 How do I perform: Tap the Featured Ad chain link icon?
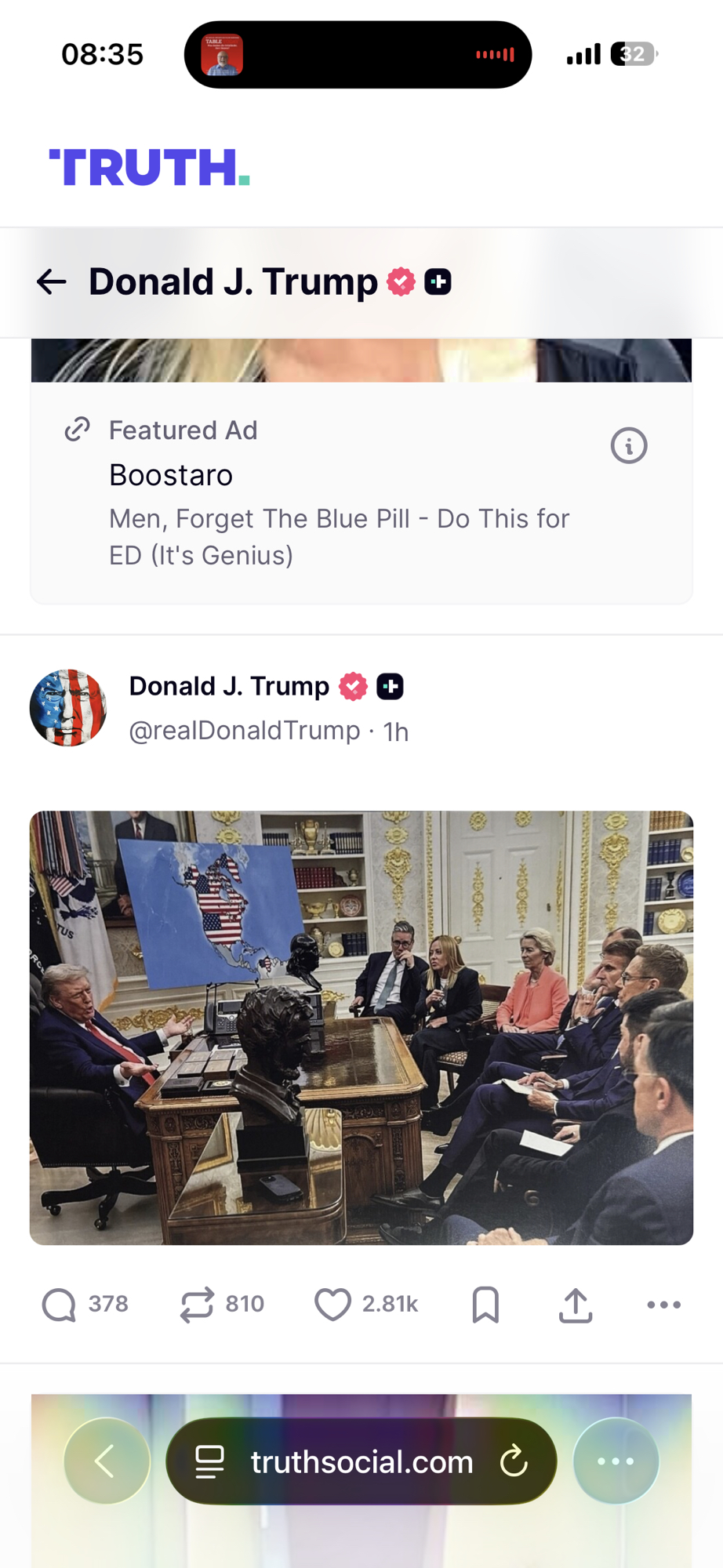(77, 430)
